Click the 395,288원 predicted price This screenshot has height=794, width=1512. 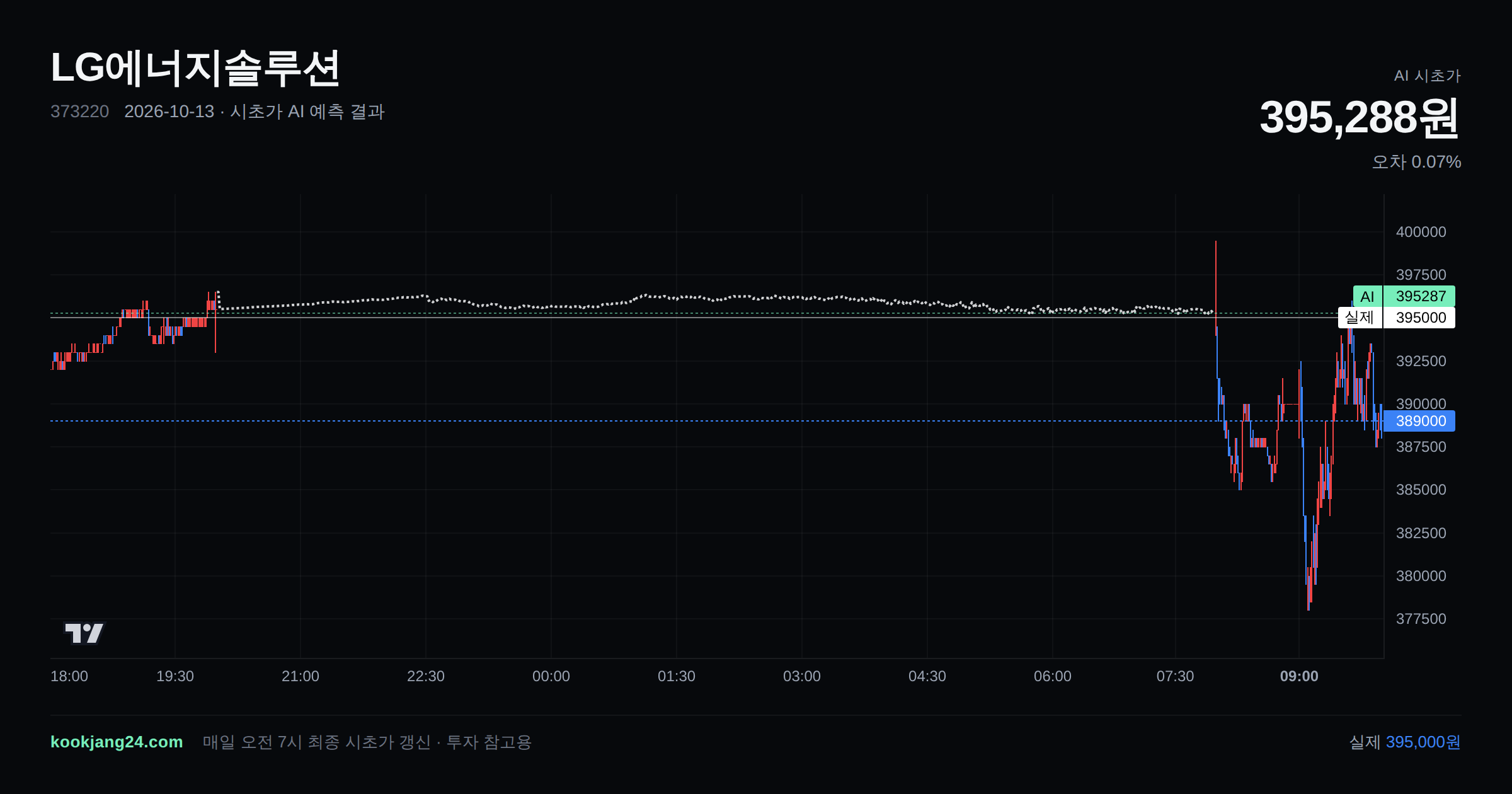tap(1360, 117)
